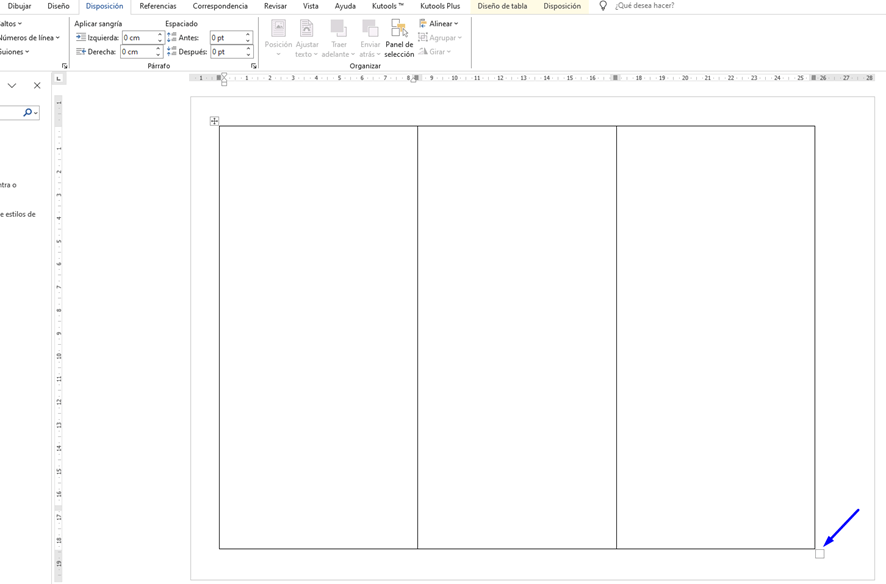Open page setup dialog launcher
This screenshot has height=584, width=886.
tap(64, 66)
